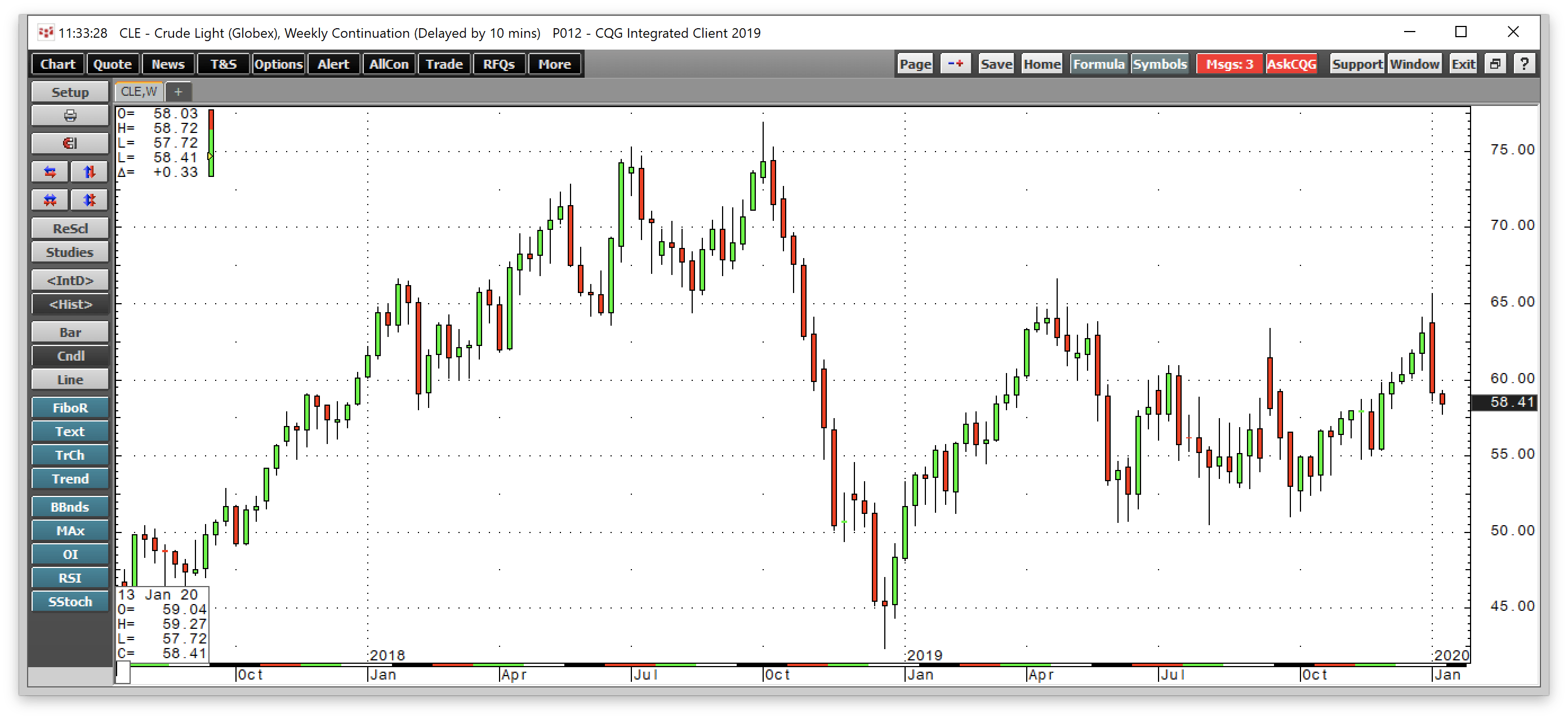Open the RFQs menu tab
The width and height of the screenshot is (1568, 719).
499,64
